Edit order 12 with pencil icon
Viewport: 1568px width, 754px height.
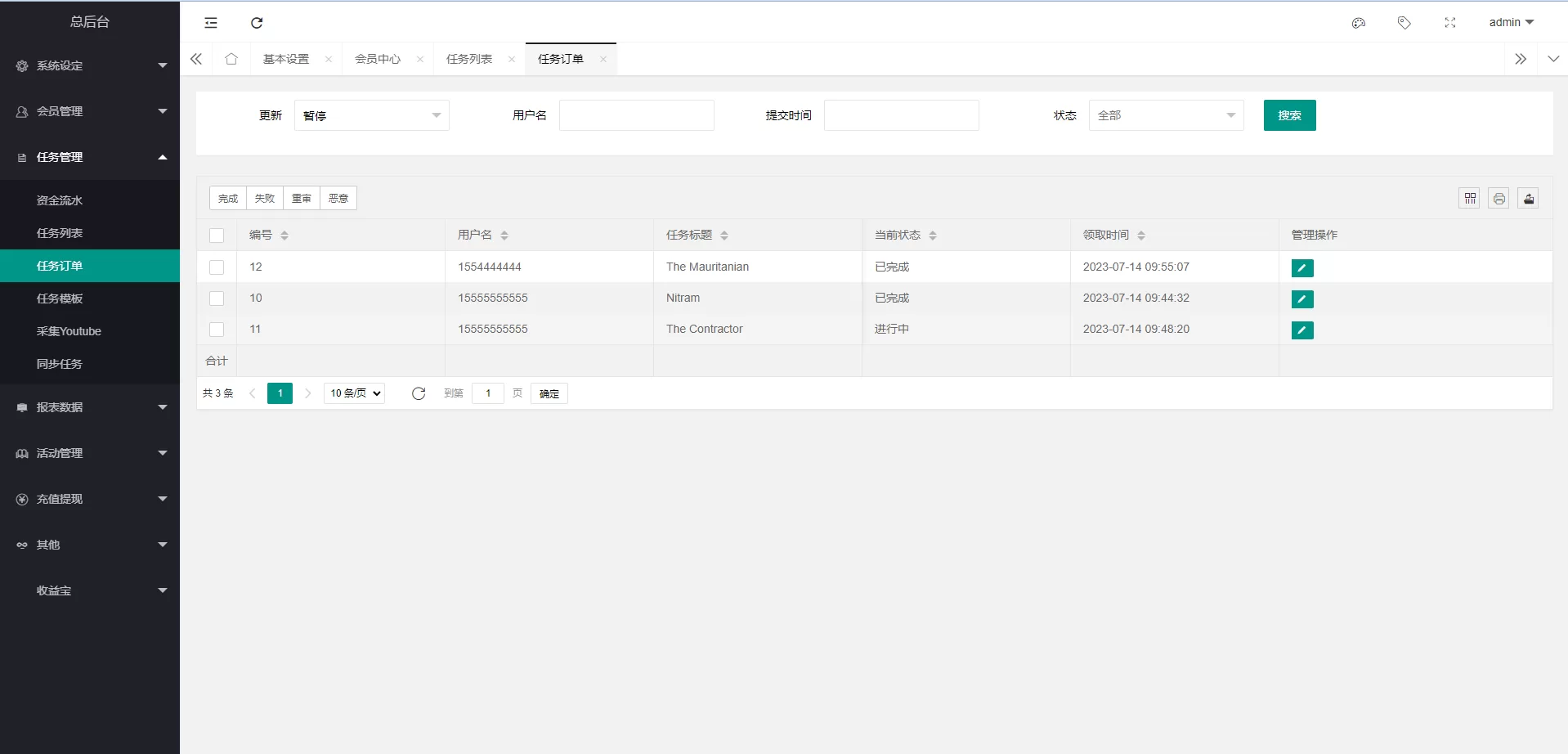click(x=1301, y=267)
